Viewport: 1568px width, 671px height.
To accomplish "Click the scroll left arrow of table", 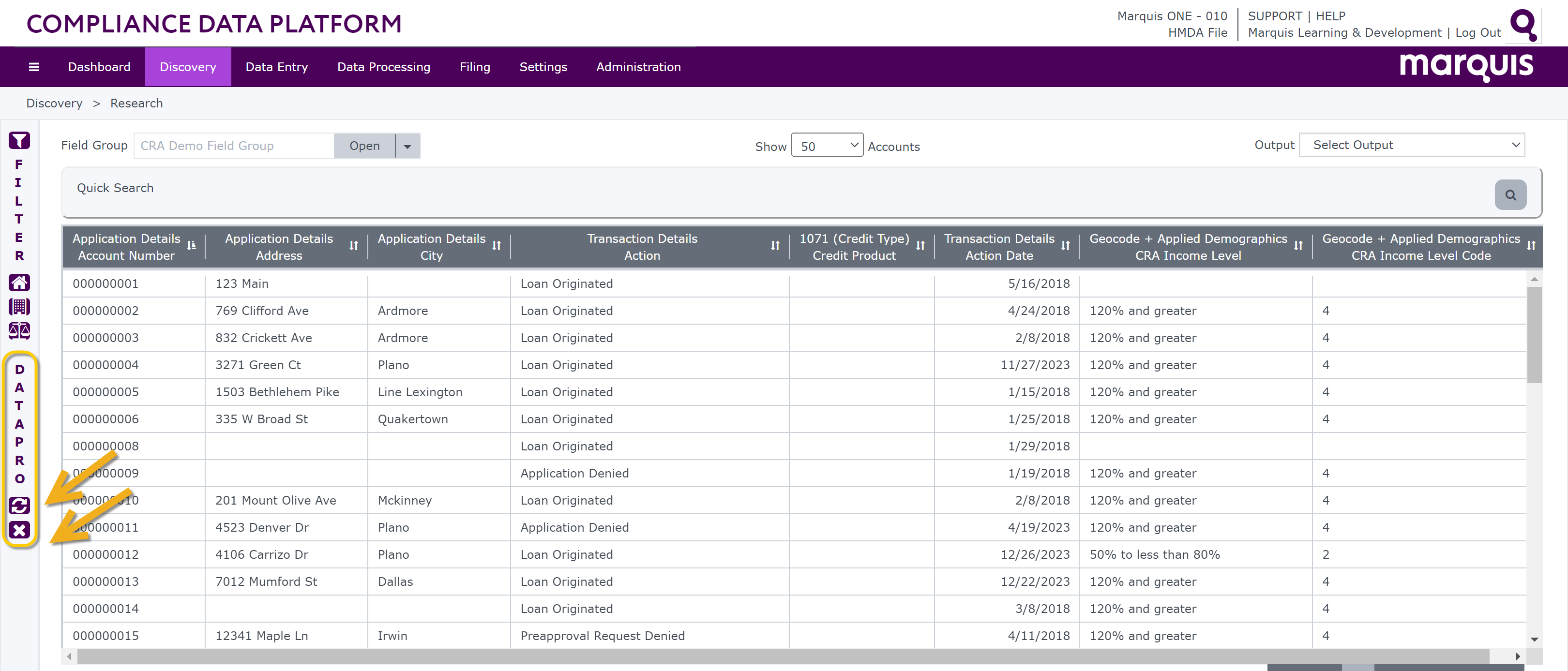I will tap(69, 656).
